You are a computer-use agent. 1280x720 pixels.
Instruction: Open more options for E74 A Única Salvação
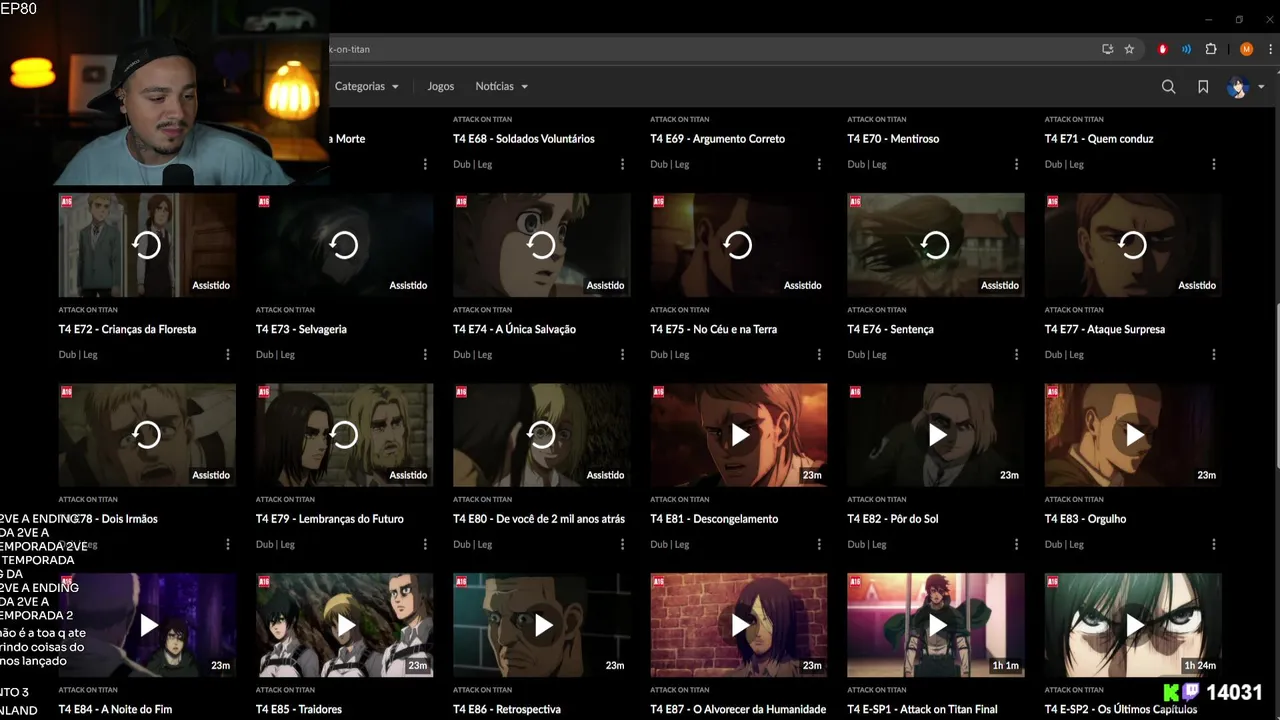tap(622, 354)
